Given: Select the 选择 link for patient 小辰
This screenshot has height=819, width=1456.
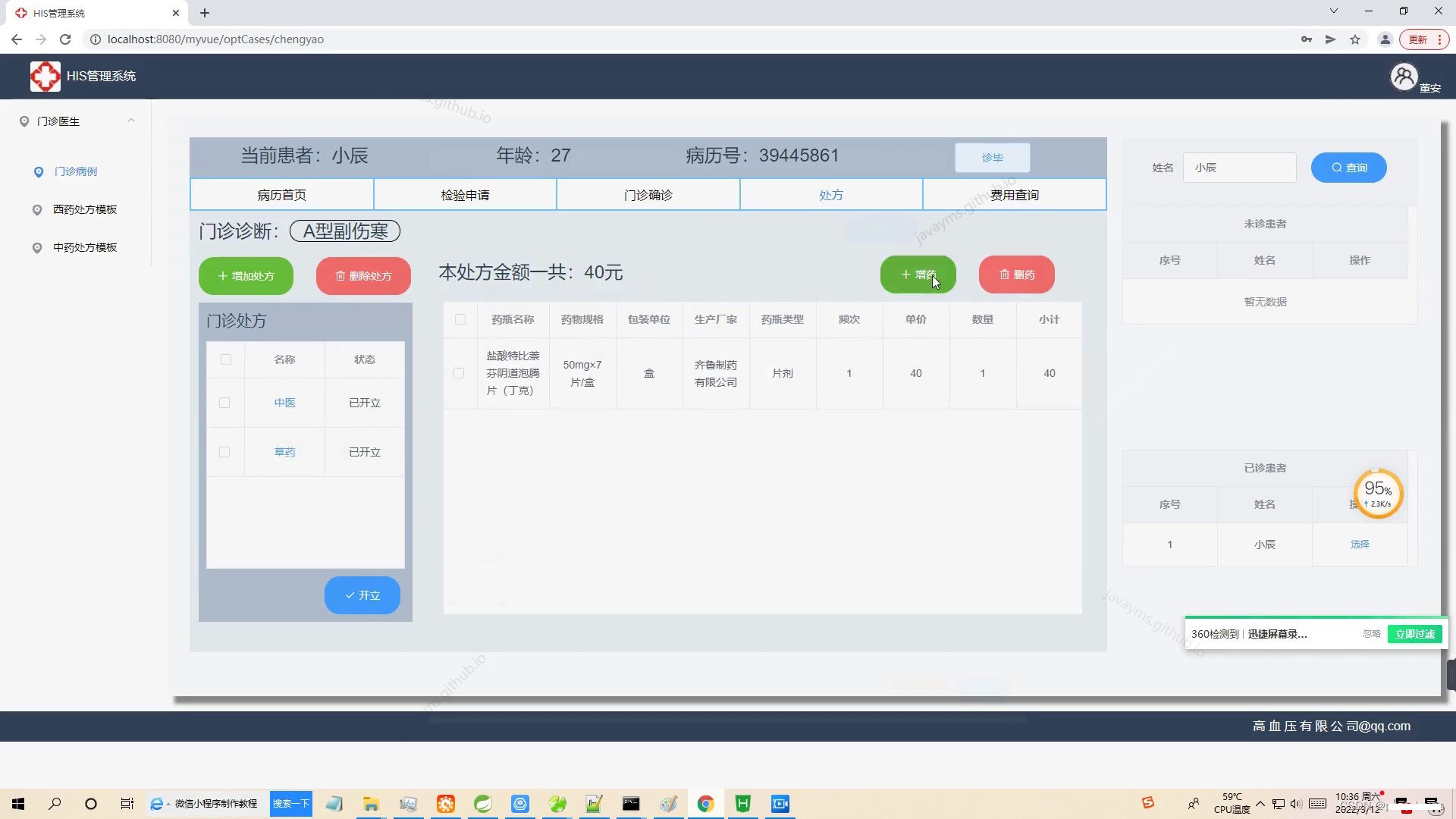Looking at the screenshot, I should pyautogui.click(x=1360, y=544).
